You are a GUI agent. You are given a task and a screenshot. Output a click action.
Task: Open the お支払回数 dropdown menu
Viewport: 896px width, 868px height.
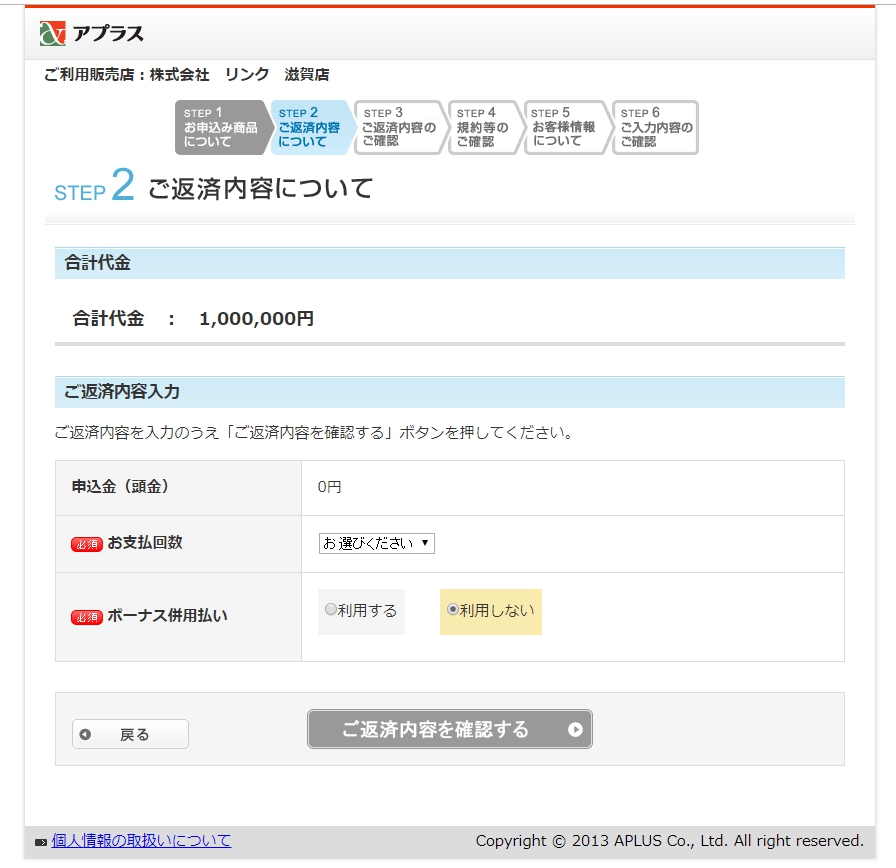click(377, 543)
